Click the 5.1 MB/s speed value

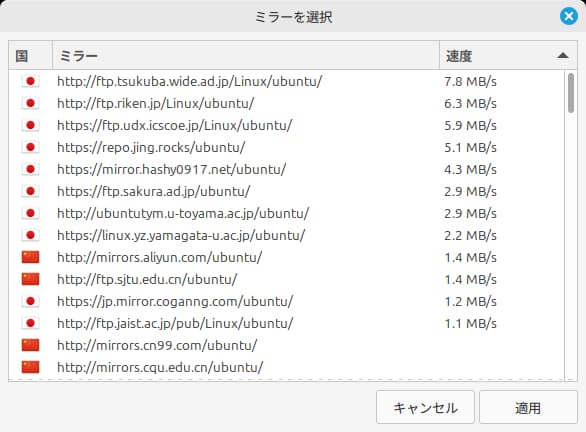click(470, 148)
